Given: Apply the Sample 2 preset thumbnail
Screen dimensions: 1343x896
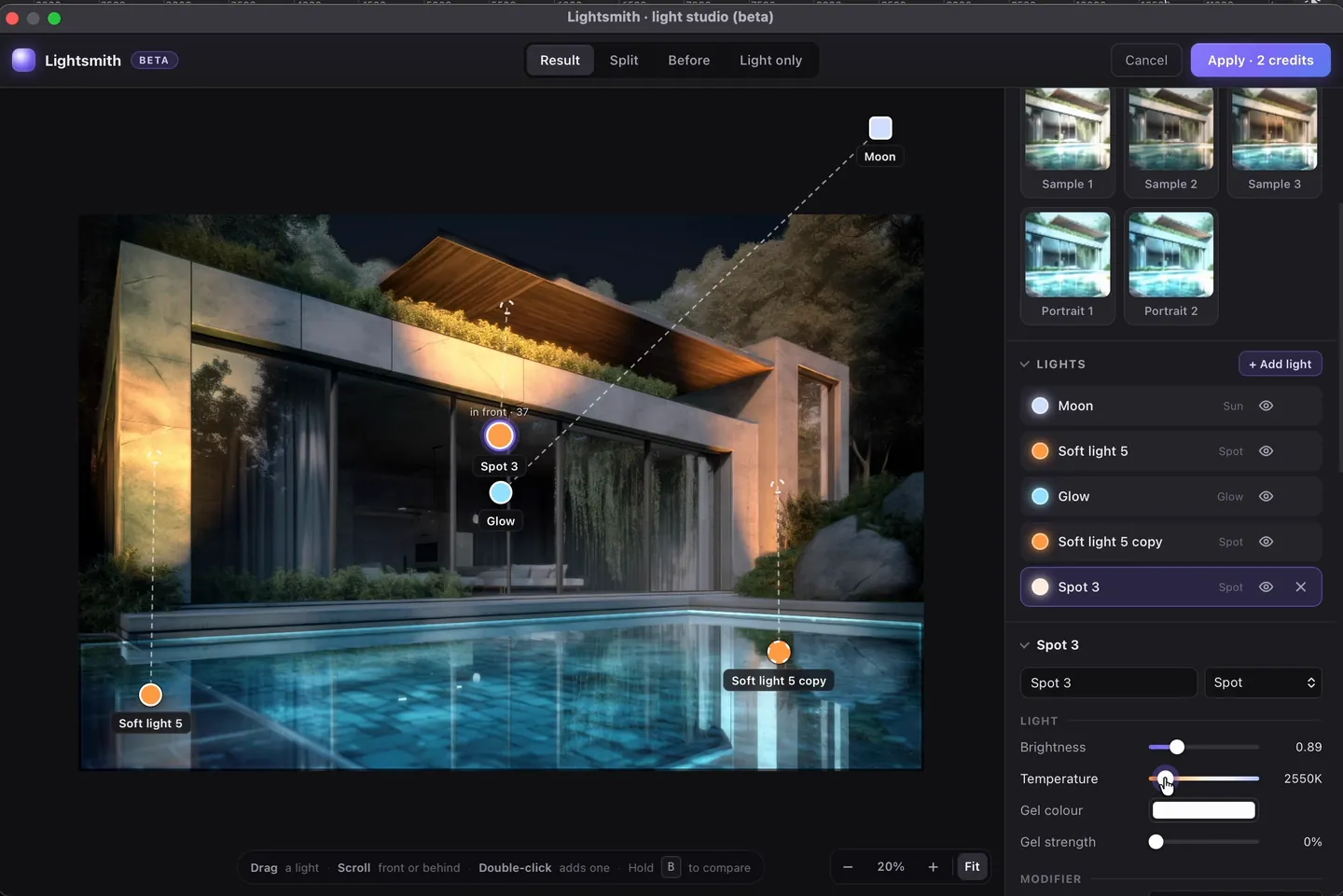Looking at the screenshot, I should [1171, 142].
